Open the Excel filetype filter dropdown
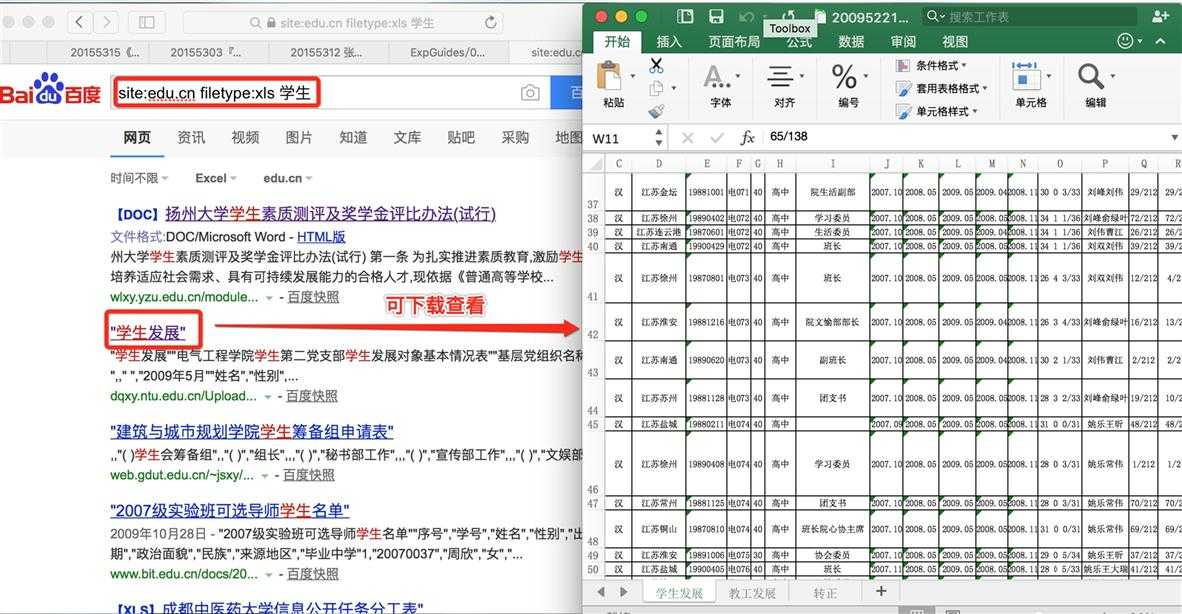Viewport: 1182px width, 614px height. 216,178
